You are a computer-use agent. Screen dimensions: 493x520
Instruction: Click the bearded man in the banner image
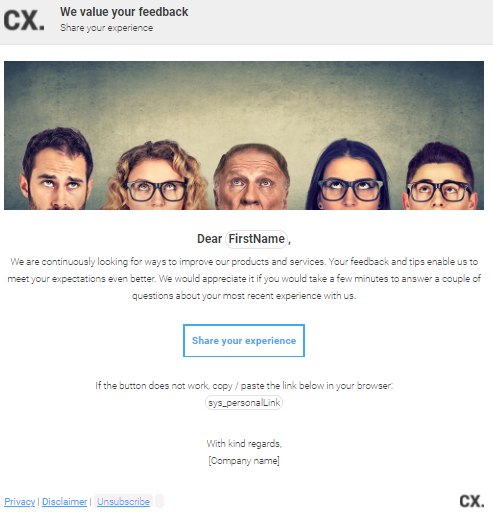56,168
